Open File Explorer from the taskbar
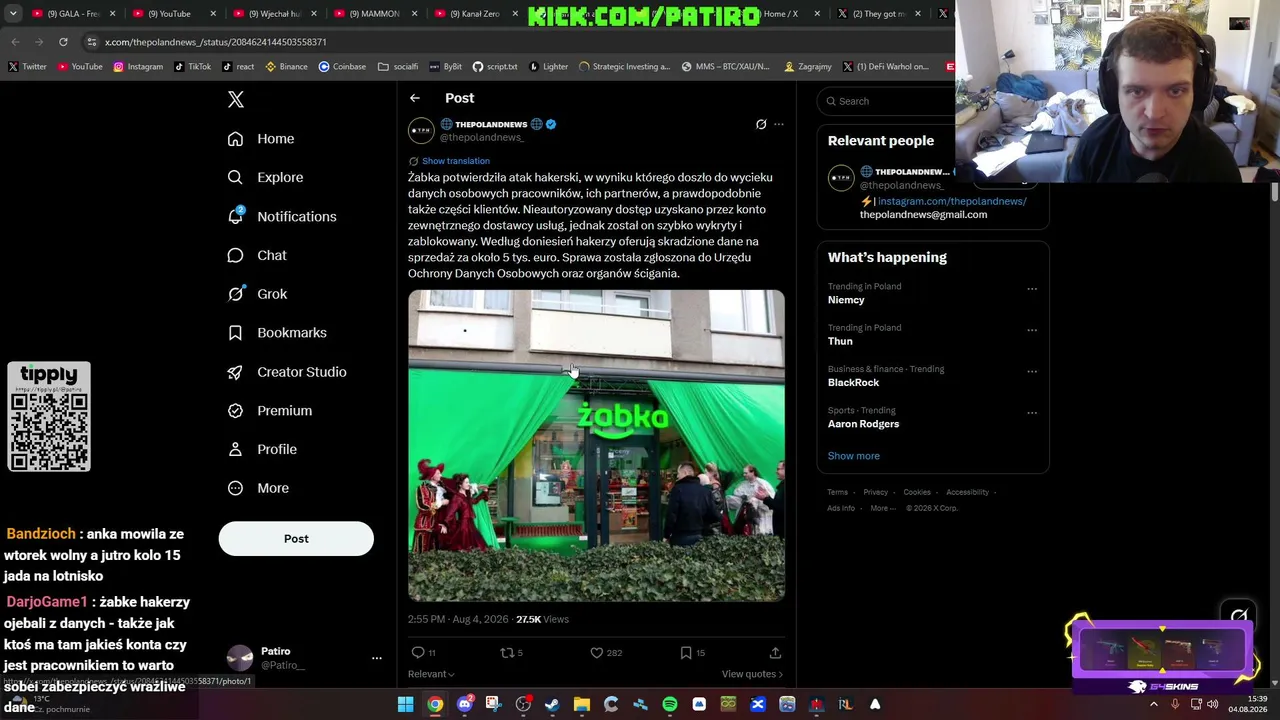This screenshot has height=720, width=1280. 581,705
